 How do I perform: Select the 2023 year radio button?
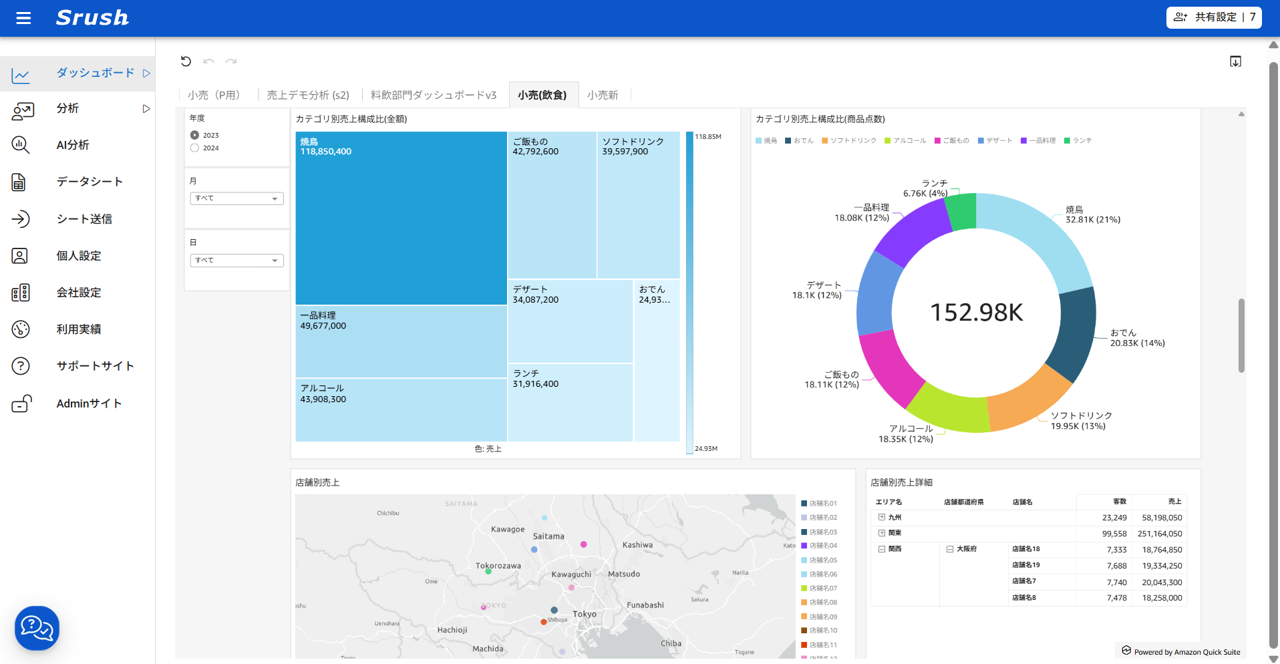click(195, 135)
